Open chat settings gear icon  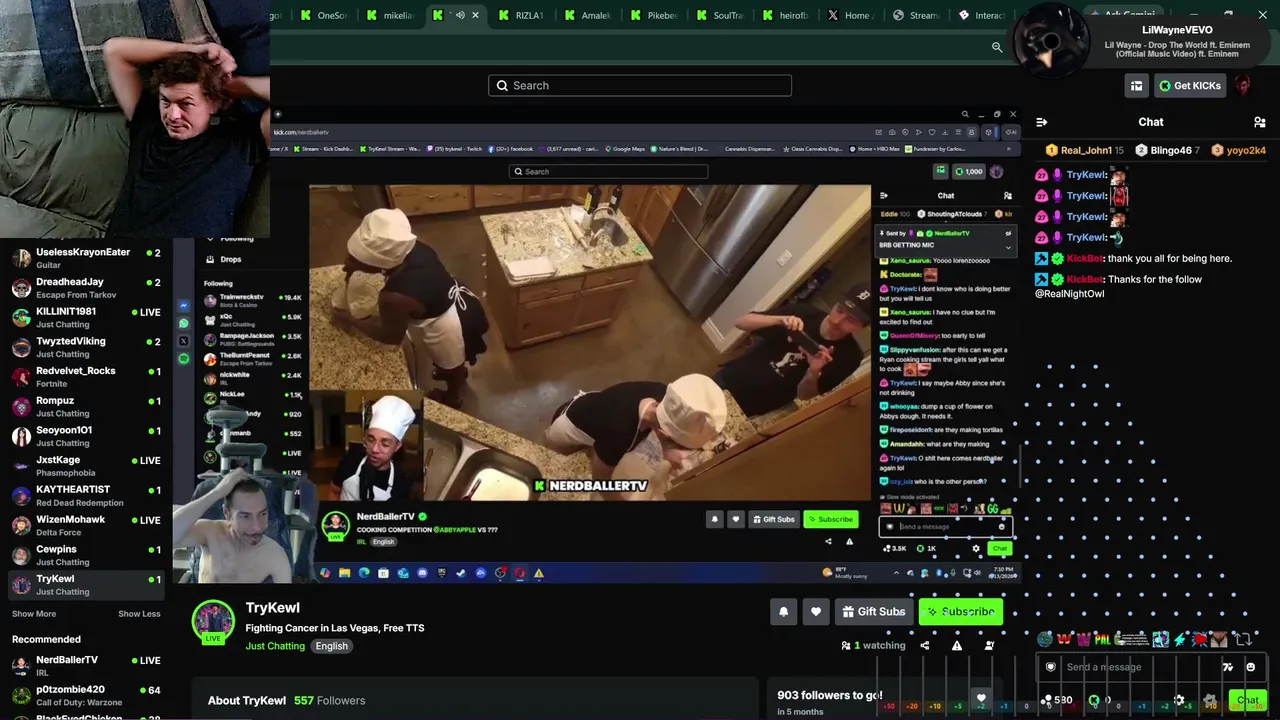point(1179,700)
